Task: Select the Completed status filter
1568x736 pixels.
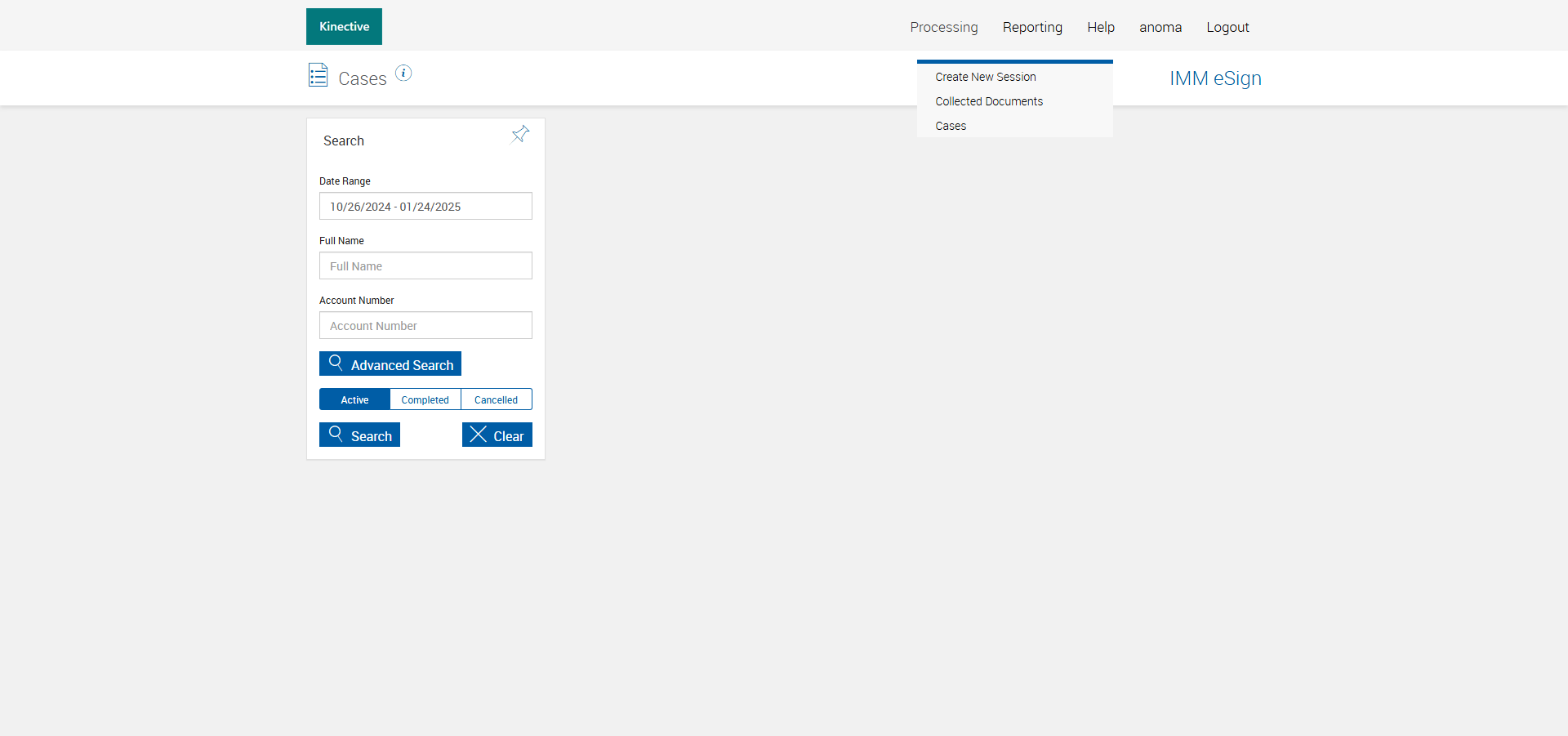Action: pyautogui.click(x=425, y=399)
